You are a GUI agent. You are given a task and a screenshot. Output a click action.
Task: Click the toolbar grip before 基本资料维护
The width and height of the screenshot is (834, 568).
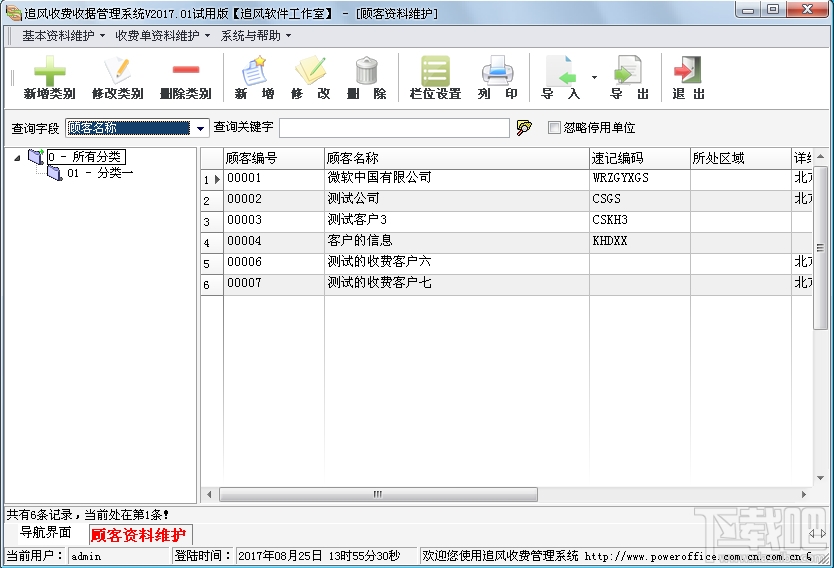(10, 36)
